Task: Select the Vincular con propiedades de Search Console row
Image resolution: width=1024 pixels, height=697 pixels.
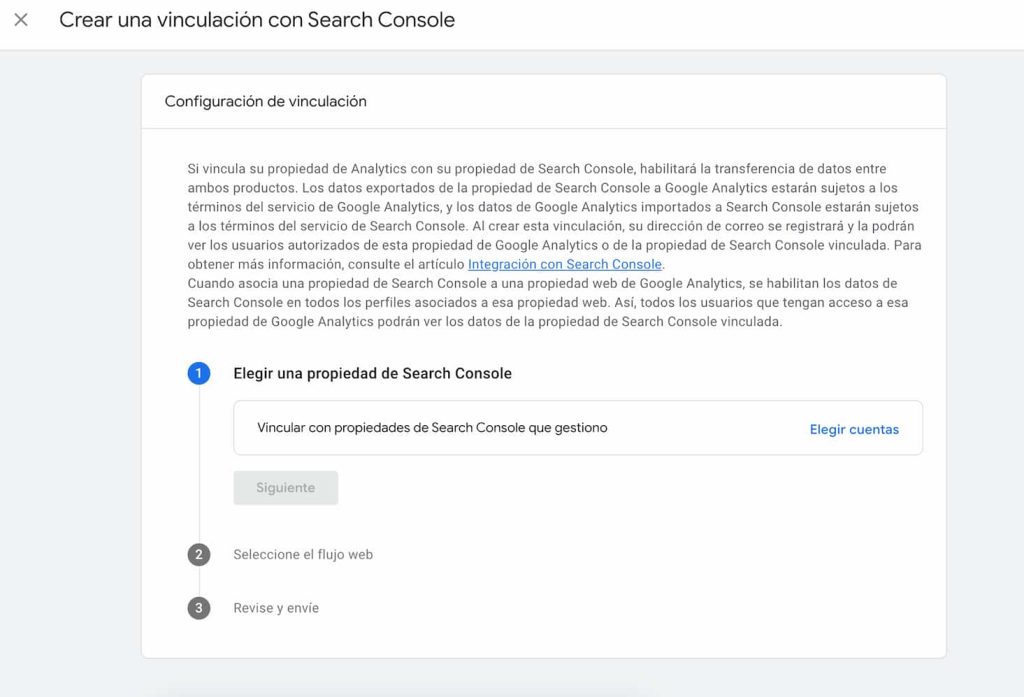Action: [432, 428]
